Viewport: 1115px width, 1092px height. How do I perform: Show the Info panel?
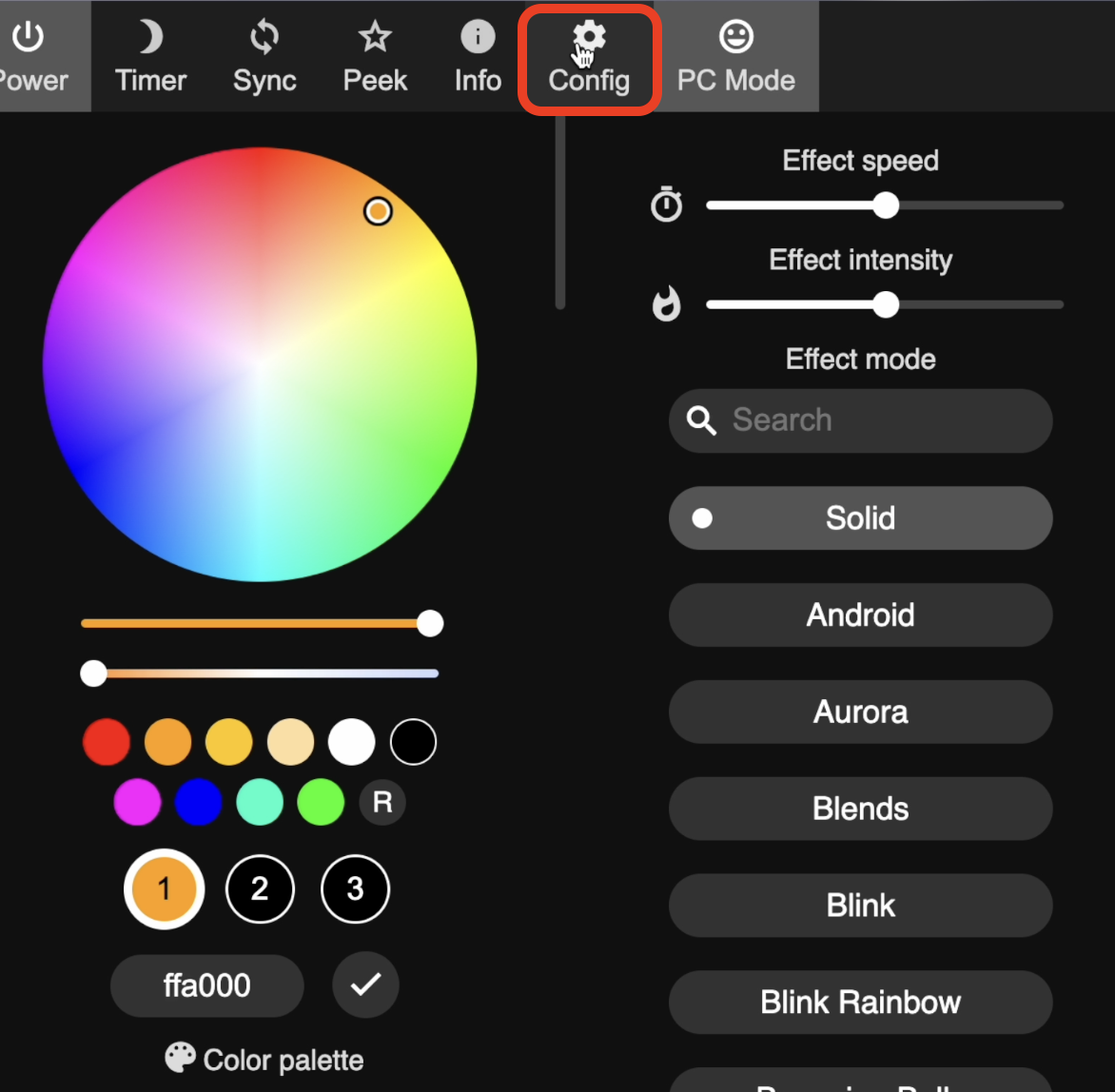tap(478, 57)
